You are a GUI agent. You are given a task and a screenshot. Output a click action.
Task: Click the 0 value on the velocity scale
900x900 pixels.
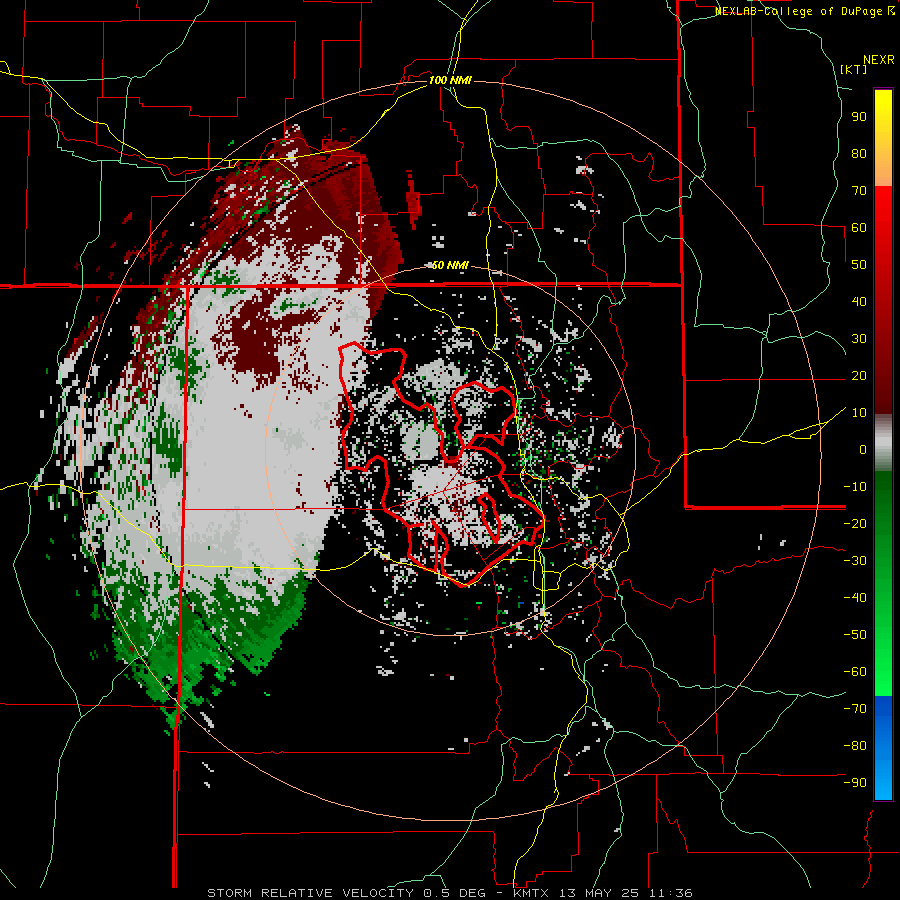(863, 450)
